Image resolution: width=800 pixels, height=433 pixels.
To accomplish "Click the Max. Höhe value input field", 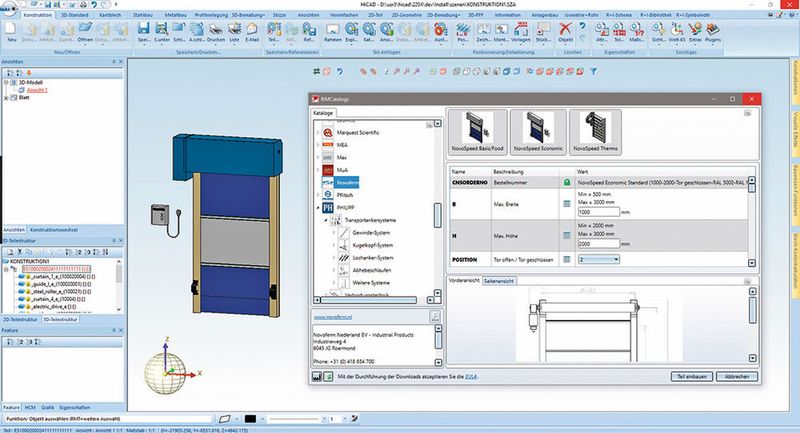I will (x=598, y=244).
